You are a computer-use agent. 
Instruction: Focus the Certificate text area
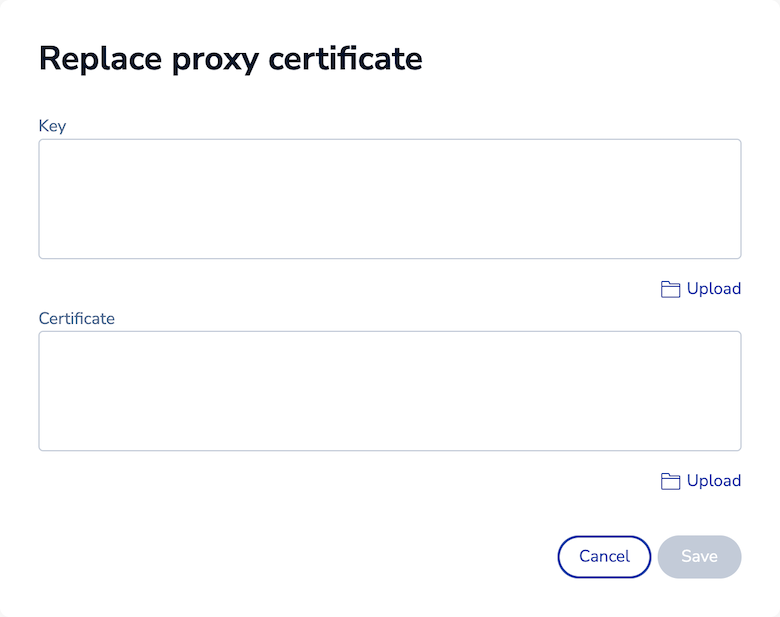389,391
